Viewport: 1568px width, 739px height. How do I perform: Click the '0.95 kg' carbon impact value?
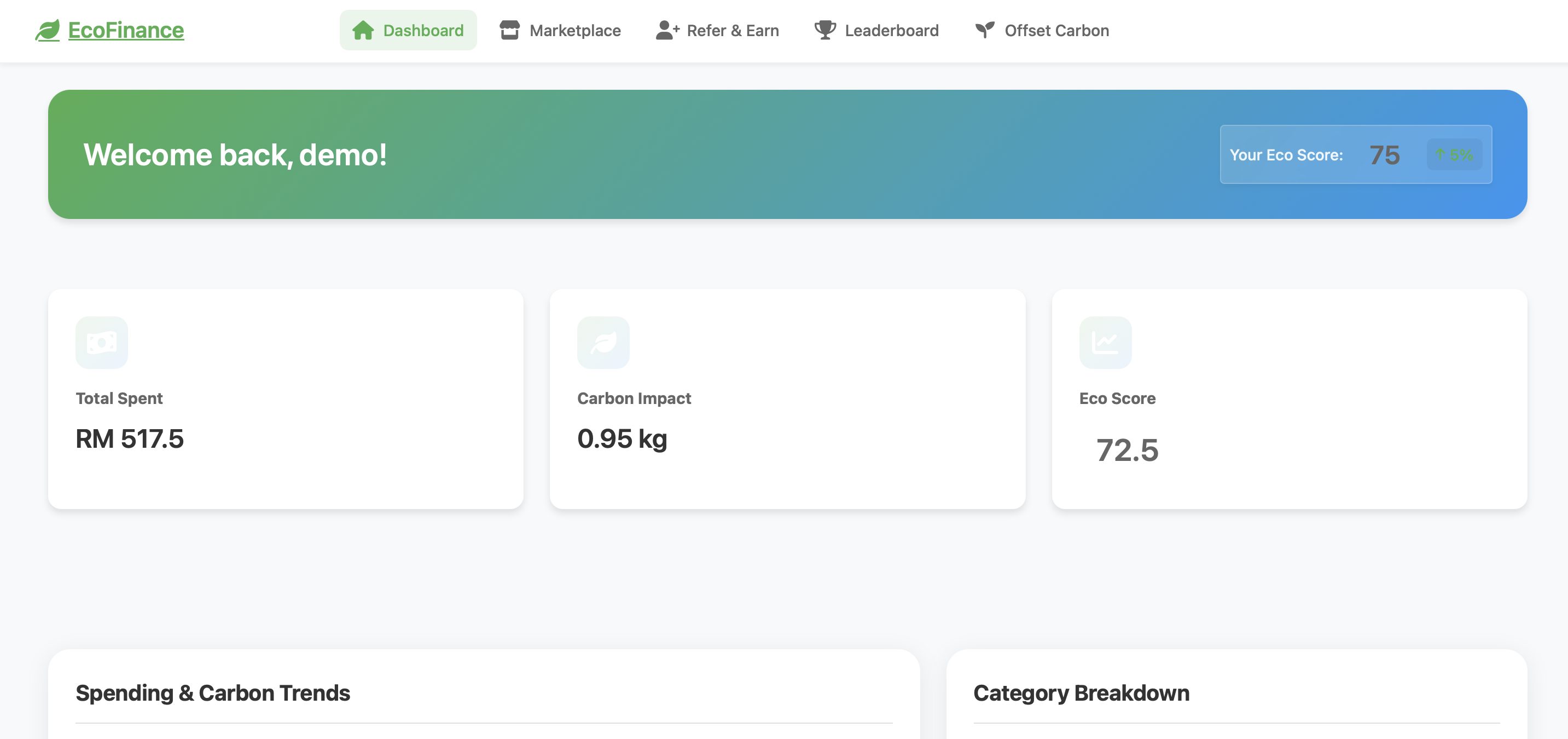622,438
